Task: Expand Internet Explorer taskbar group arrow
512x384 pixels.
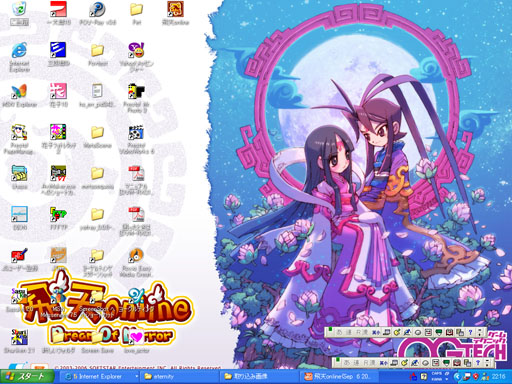Action: click(136, 377)
